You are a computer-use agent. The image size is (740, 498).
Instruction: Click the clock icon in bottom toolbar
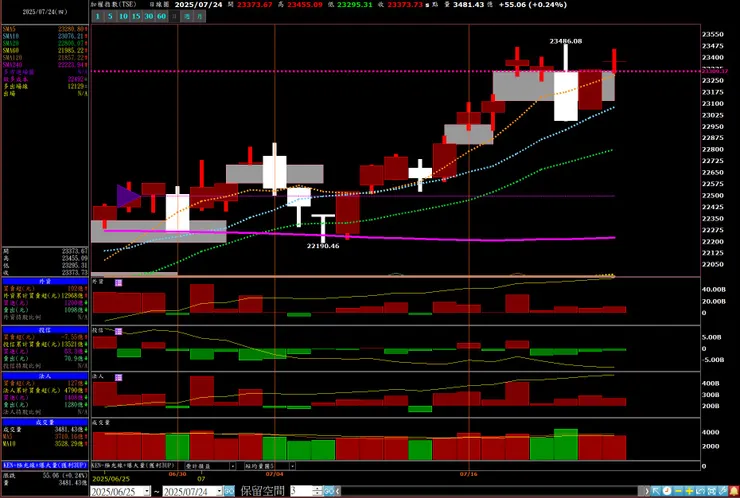click(x=667, y=491)
